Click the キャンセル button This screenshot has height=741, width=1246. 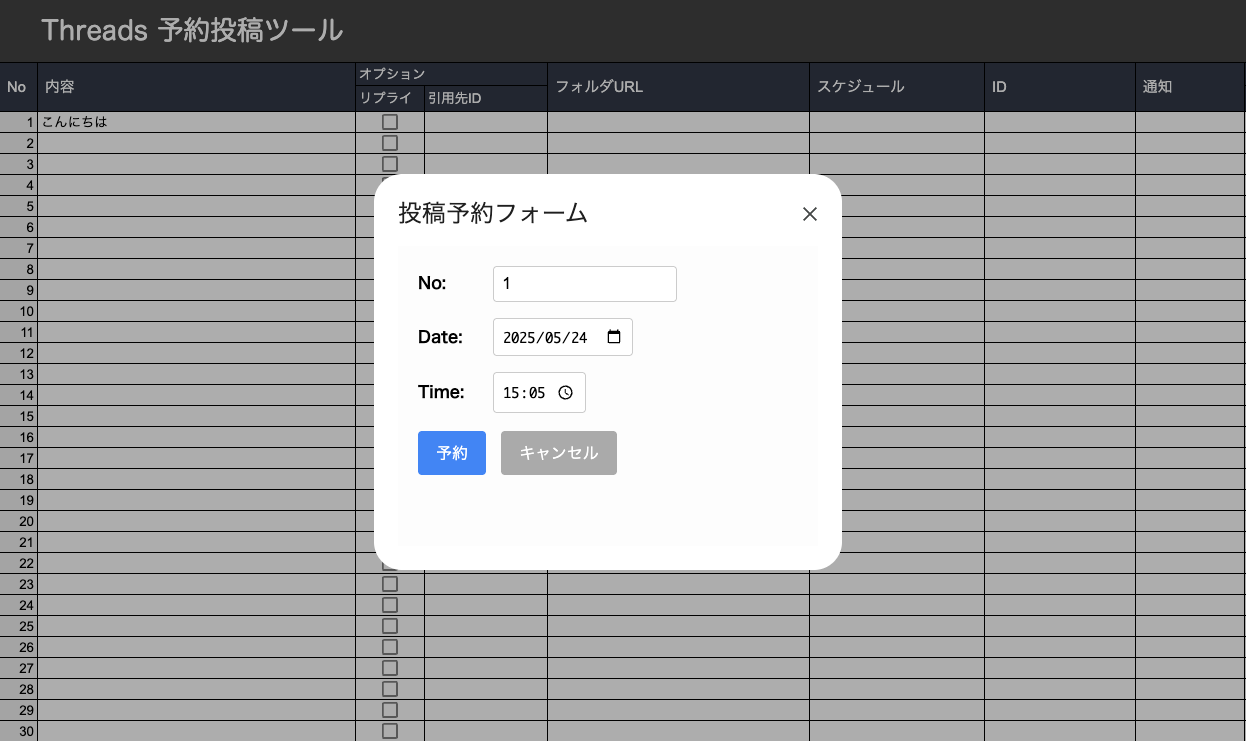(x=559, y=453)
